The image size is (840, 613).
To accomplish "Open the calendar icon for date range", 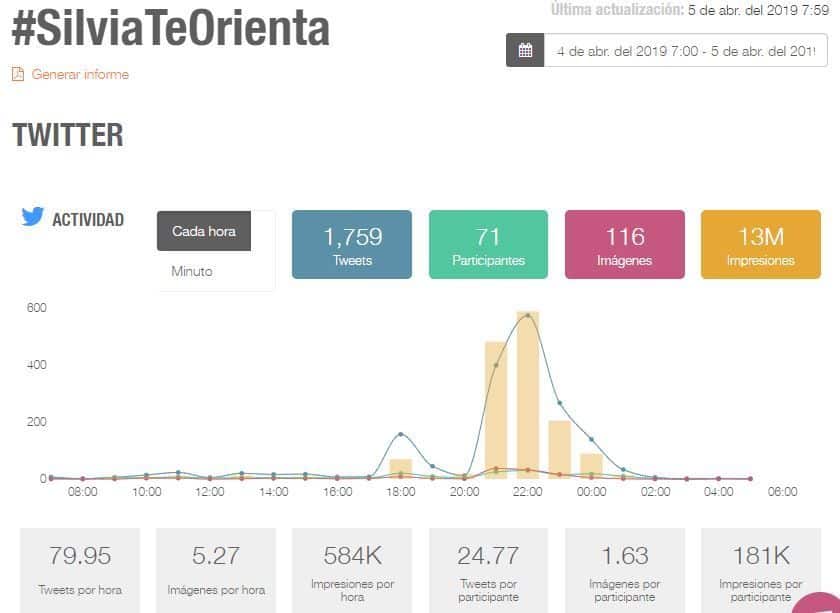I will coord(525,50).
